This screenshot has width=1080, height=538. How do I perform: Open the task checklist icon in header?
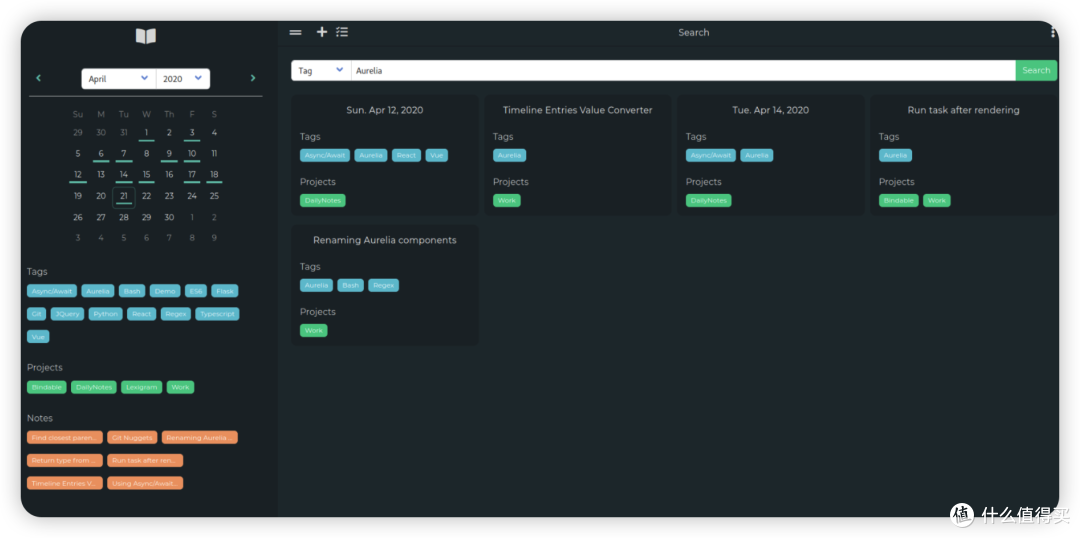pyautogui.click(x=342, y=32)
